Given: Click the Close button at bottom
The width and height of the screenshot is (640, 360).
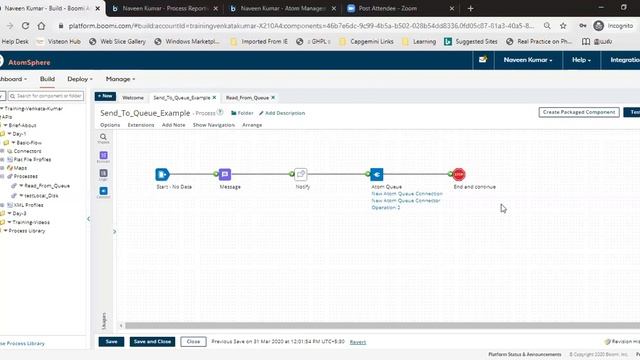Looking at the screenshot, I should (x=193, y=342).
